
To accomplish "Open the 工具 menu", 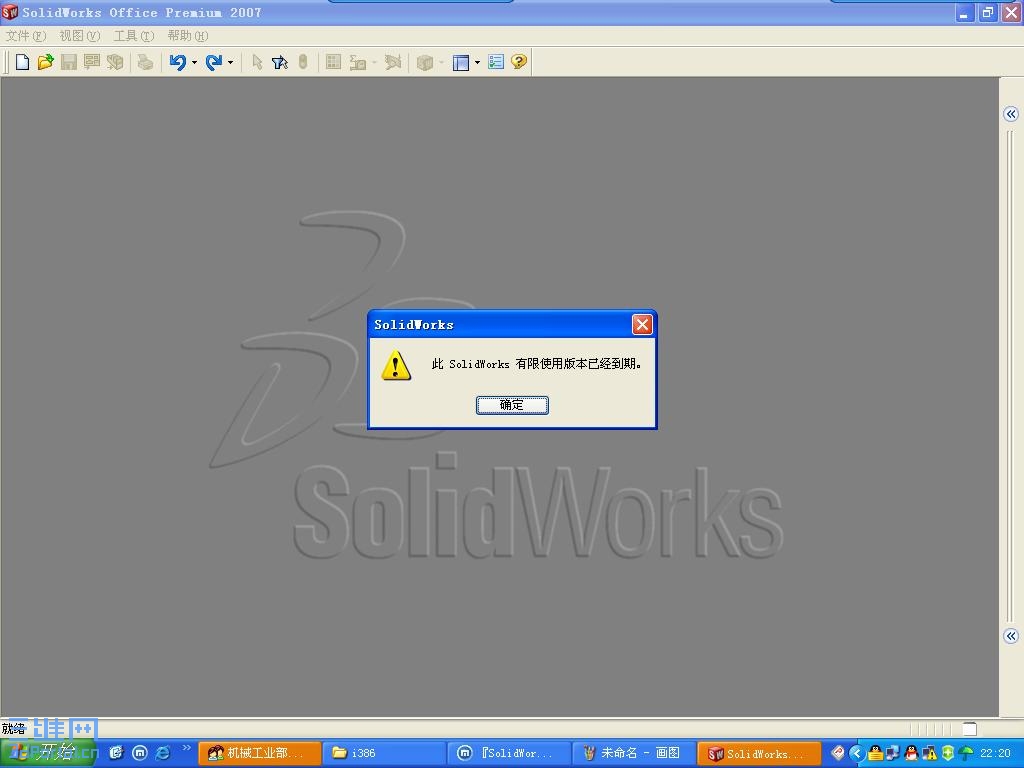I will pos(134,36).
